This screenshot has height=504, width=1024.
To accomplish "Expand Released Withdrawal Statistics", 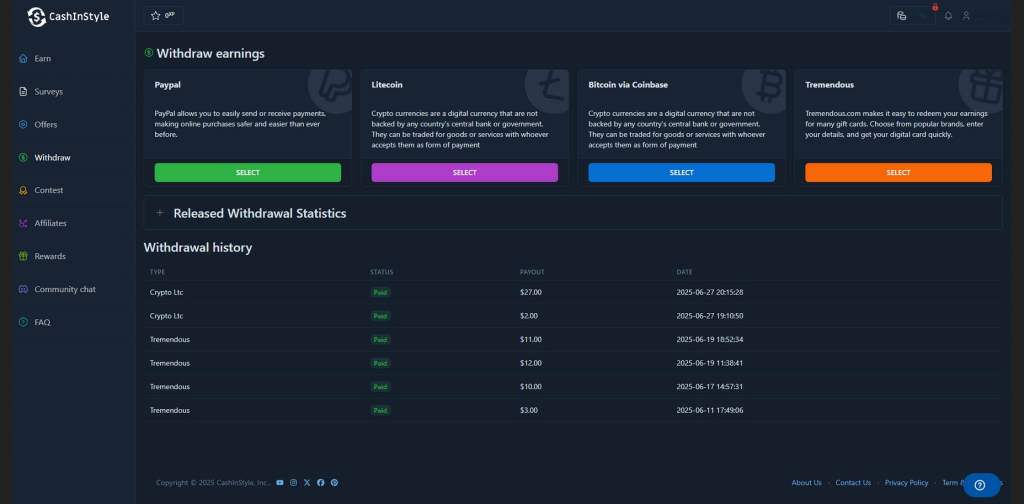I will pos(573,213).
